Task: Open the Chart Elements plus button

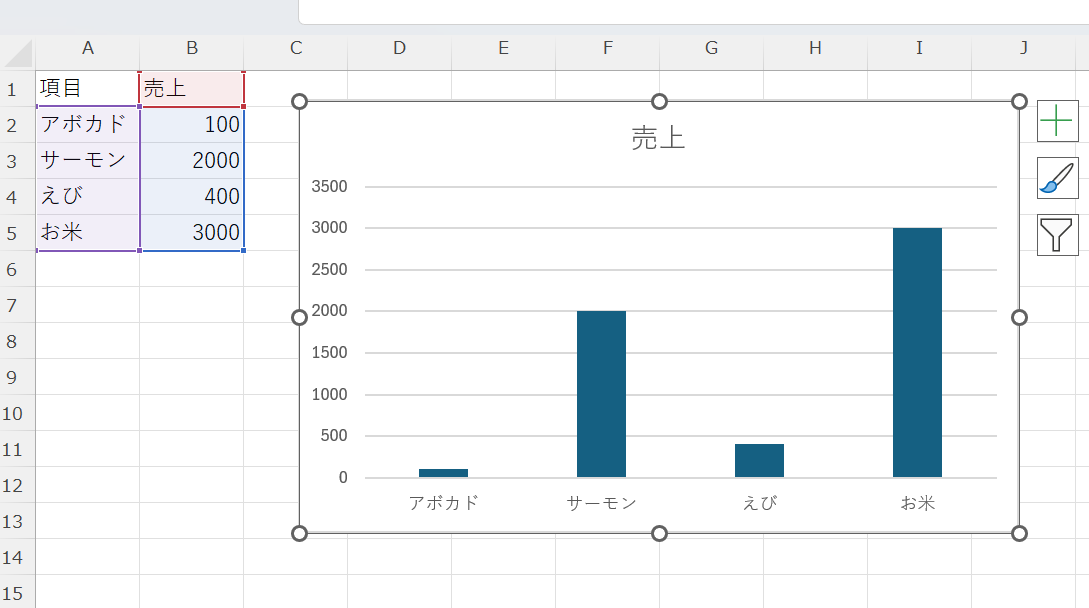Action: pos(1057,121)
